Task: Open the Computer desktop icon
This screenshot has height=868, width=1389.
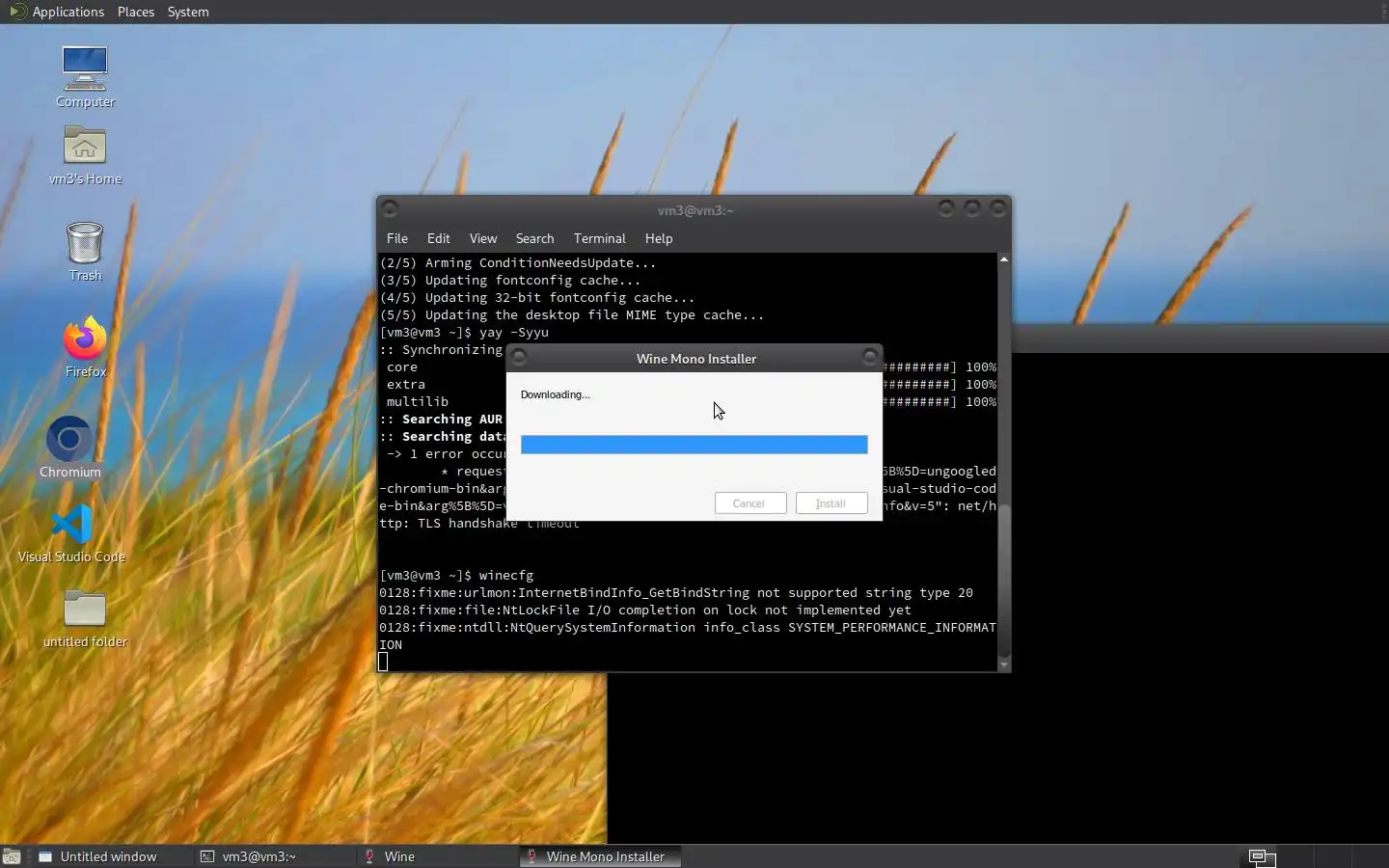Action: pyautogui.click(x=85, y=77)
